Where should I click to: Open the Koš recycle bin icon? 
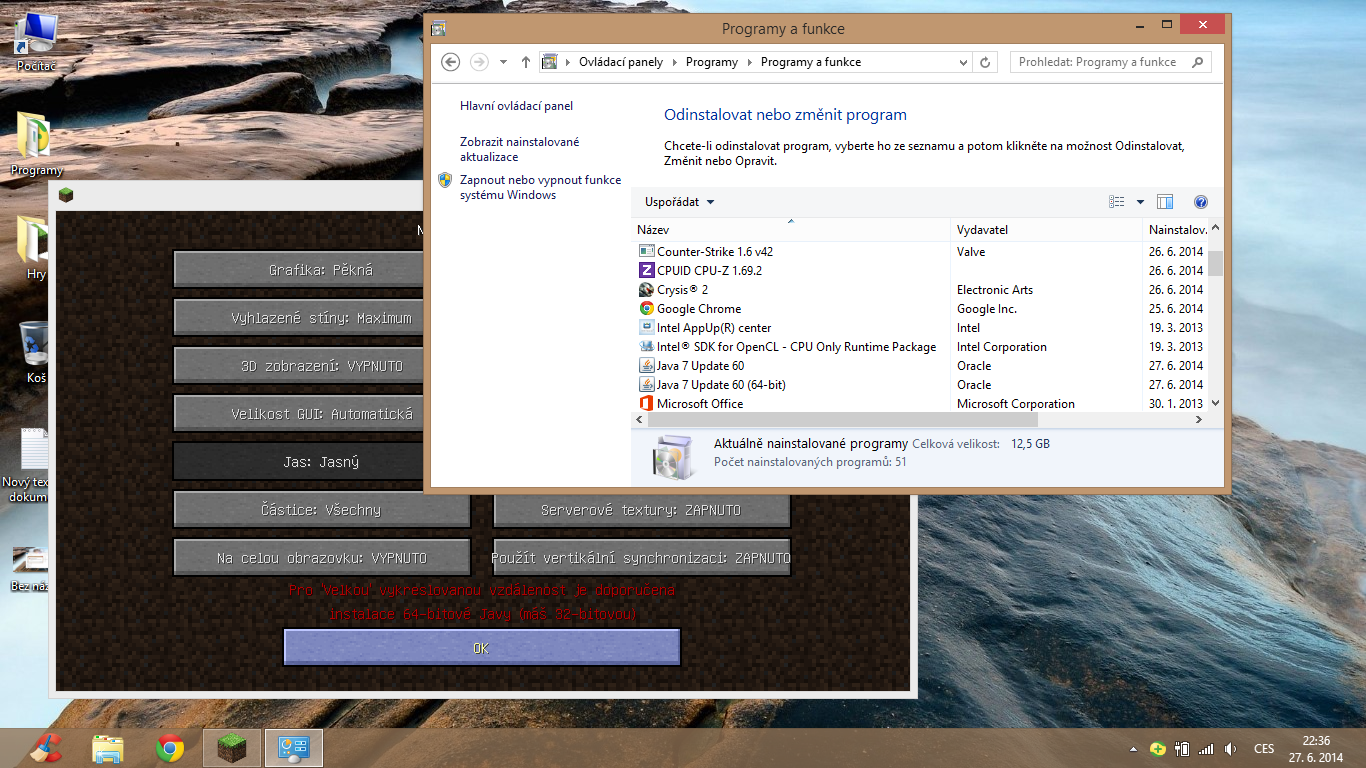coord(35,346)
